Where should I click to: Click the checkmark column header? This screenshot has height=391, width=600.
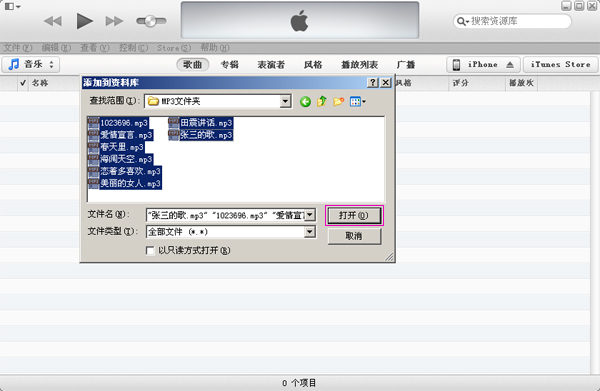[x=23, y=83]
